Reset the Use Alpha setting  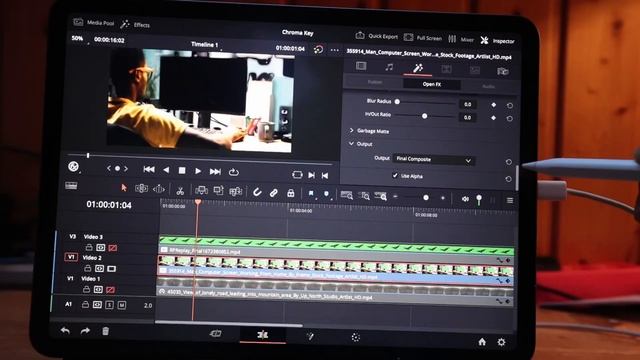pos(508,179)
